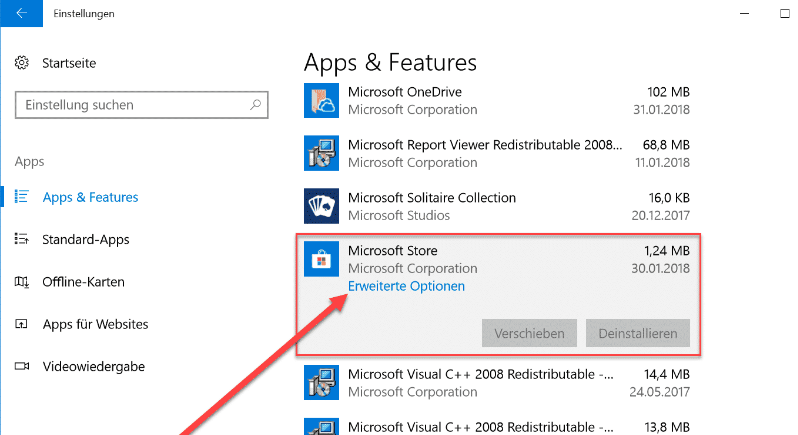Click the date 30.01.2018
The width and height of the screenshot is (798, 435).
pos(661,269)
